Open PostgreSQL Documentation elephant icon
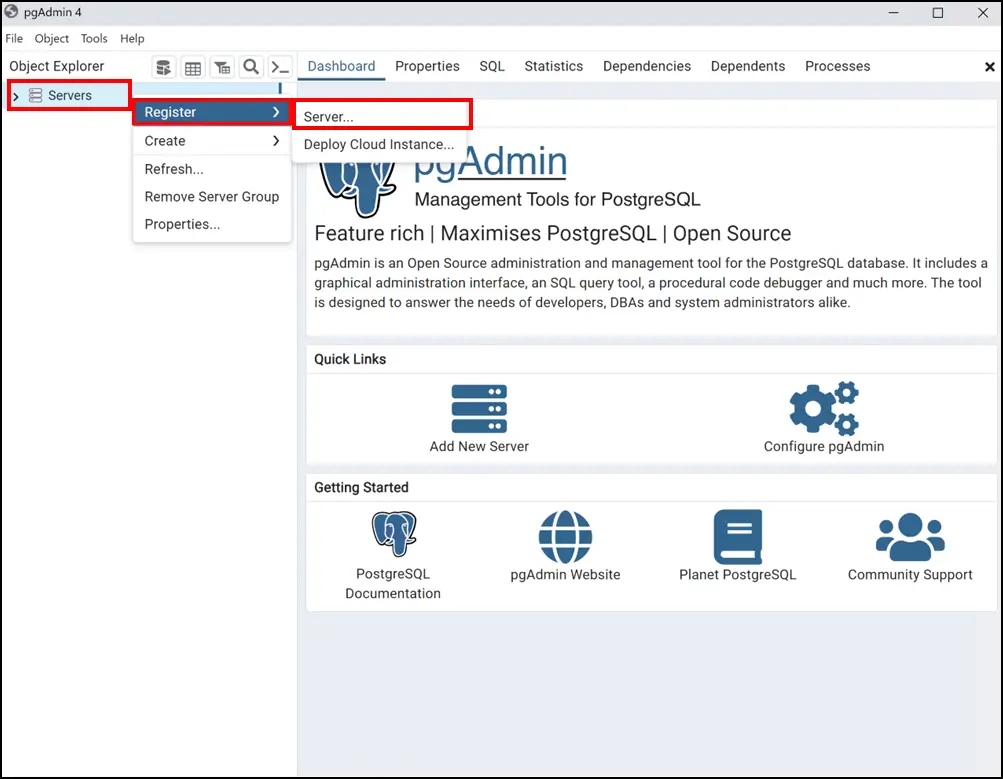Image resolution: width=1003 pixels, height=779 pixels. click(x=393, y=533)
